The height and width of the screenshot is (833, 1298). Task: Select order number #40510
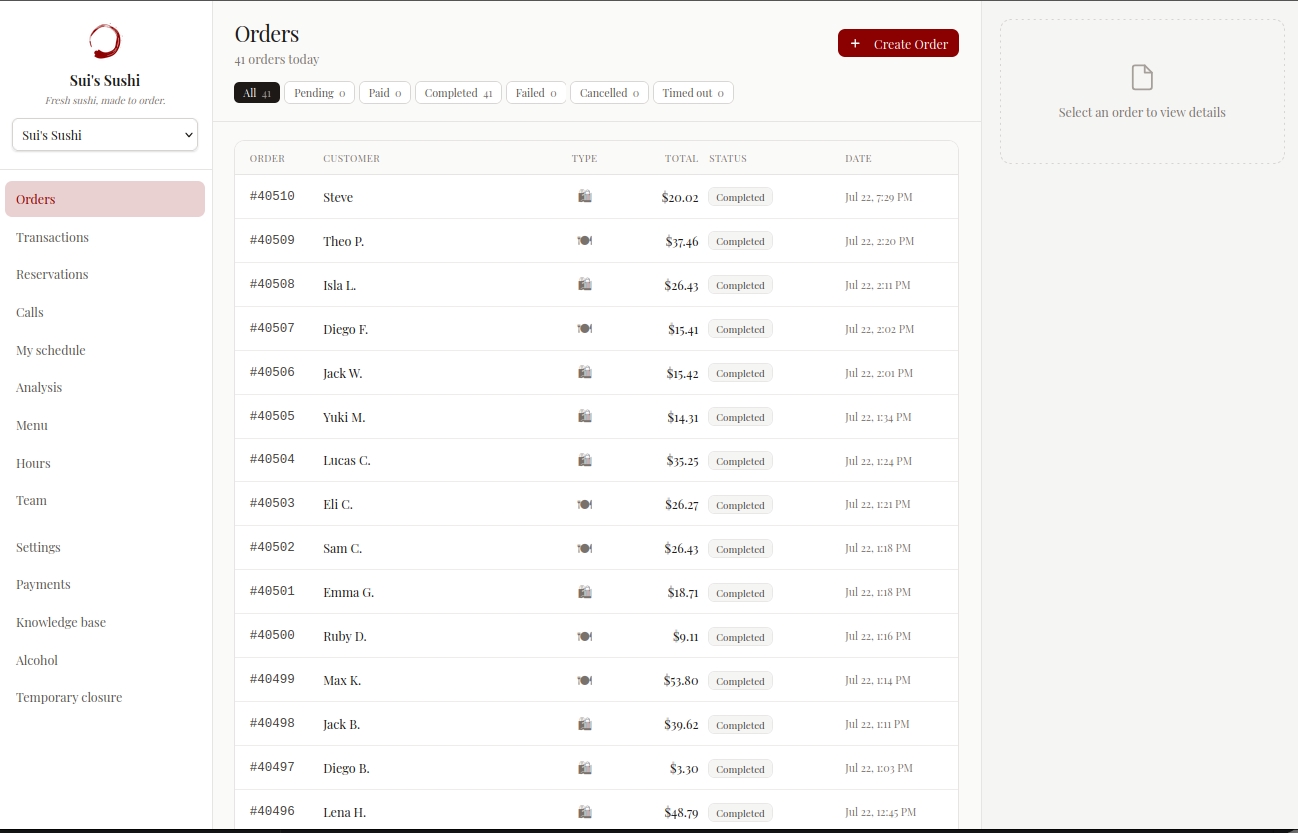(x=272, y=197)
